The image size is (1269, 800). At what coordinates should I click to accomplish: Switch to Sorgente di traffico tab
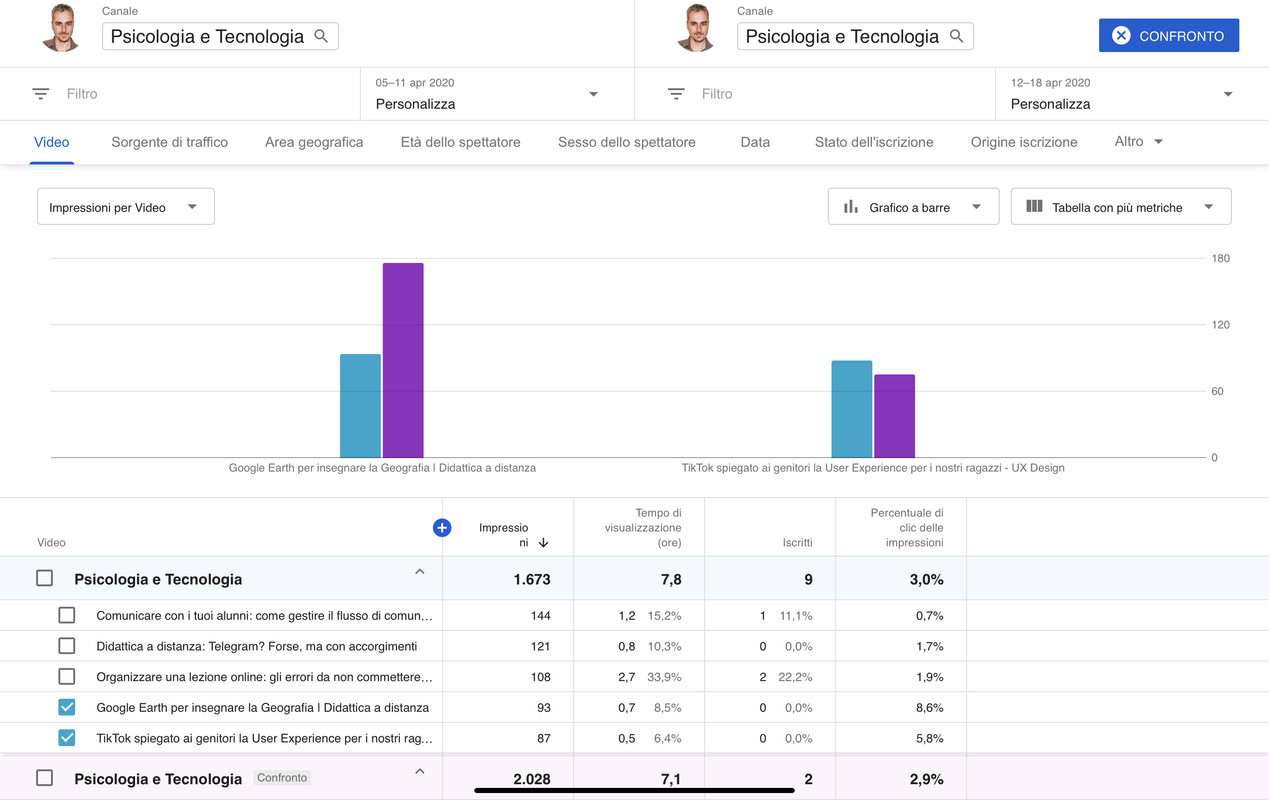[x=170, y=142]
